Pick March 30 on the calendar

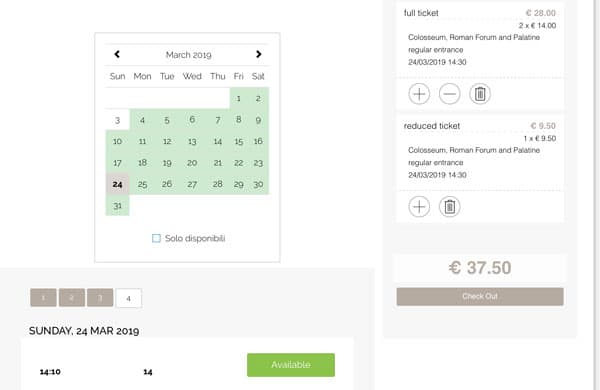258,184
